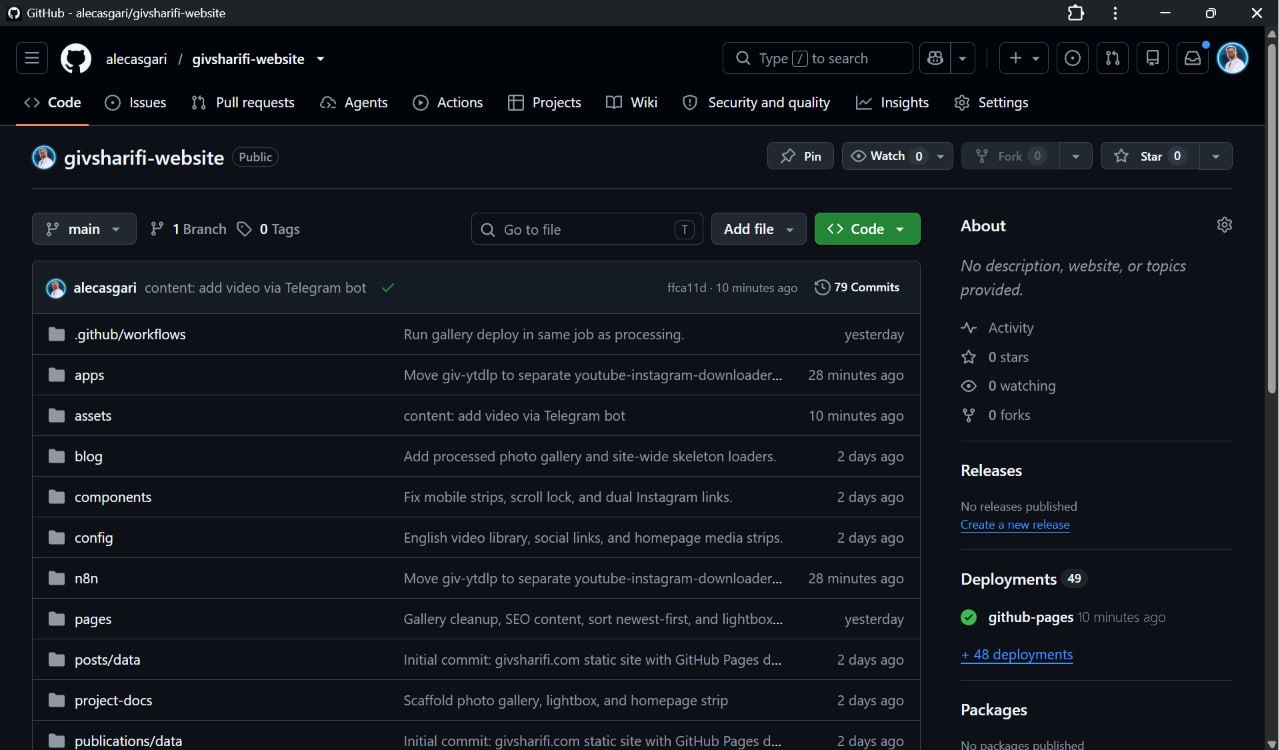Click the + 48 deployments link
The image size is (1279, 750).
coord(1017,655)
